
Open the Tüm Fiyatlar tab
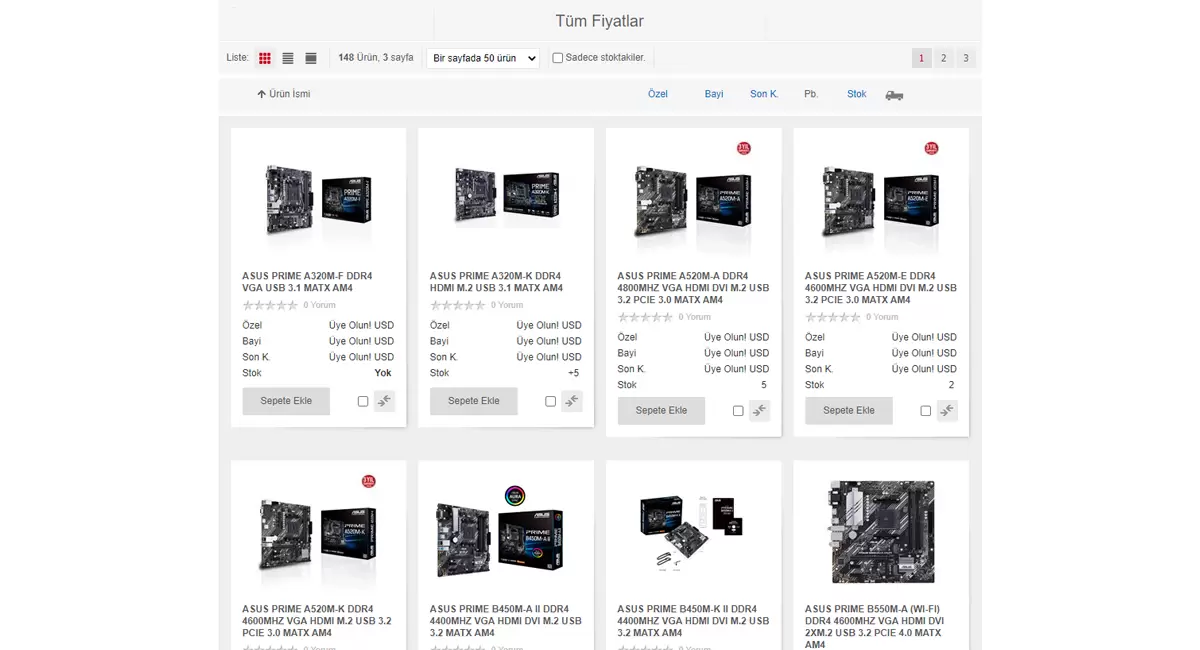coord(600,21)
